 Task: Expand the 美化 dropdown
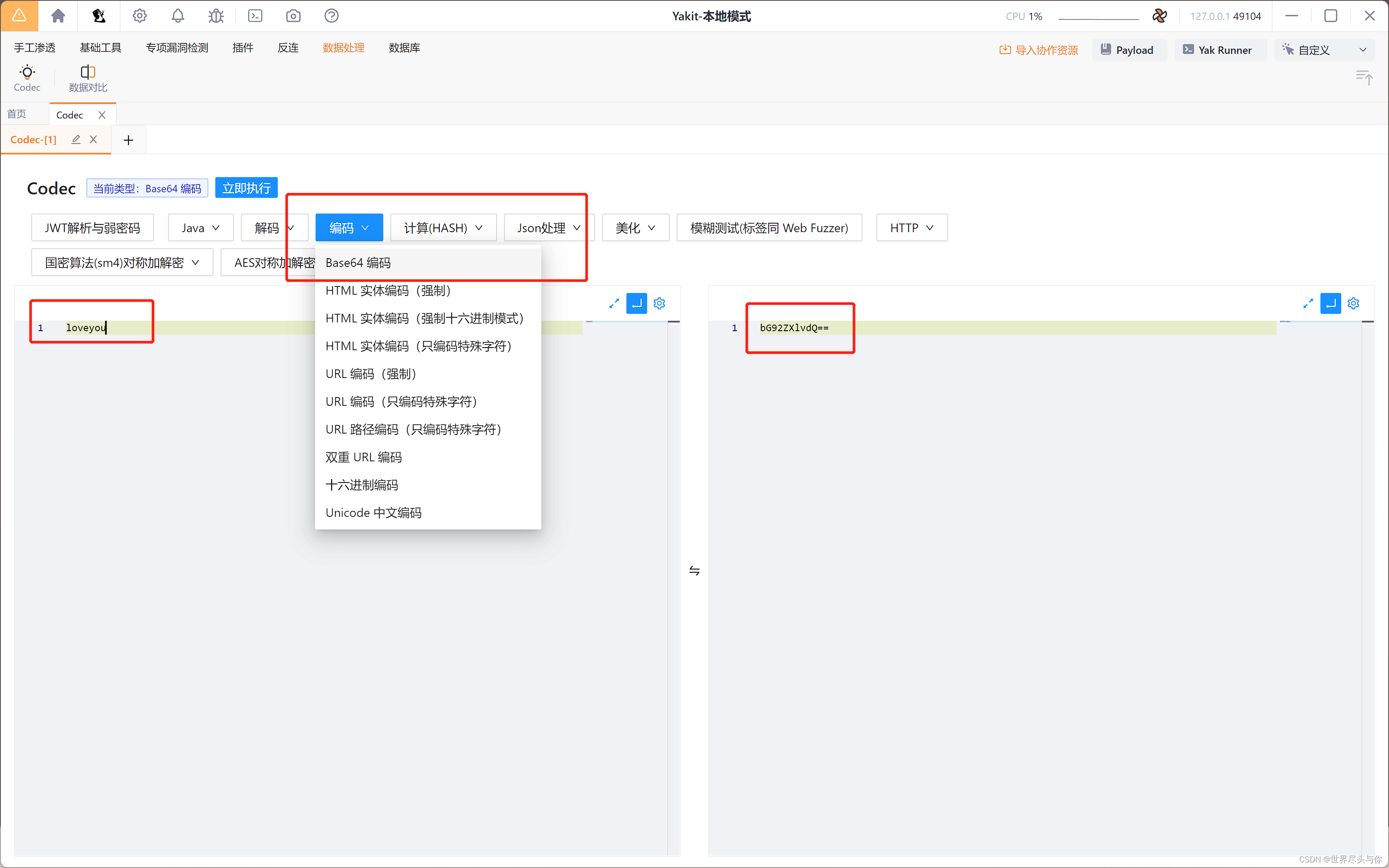click(x=635, y=228)
